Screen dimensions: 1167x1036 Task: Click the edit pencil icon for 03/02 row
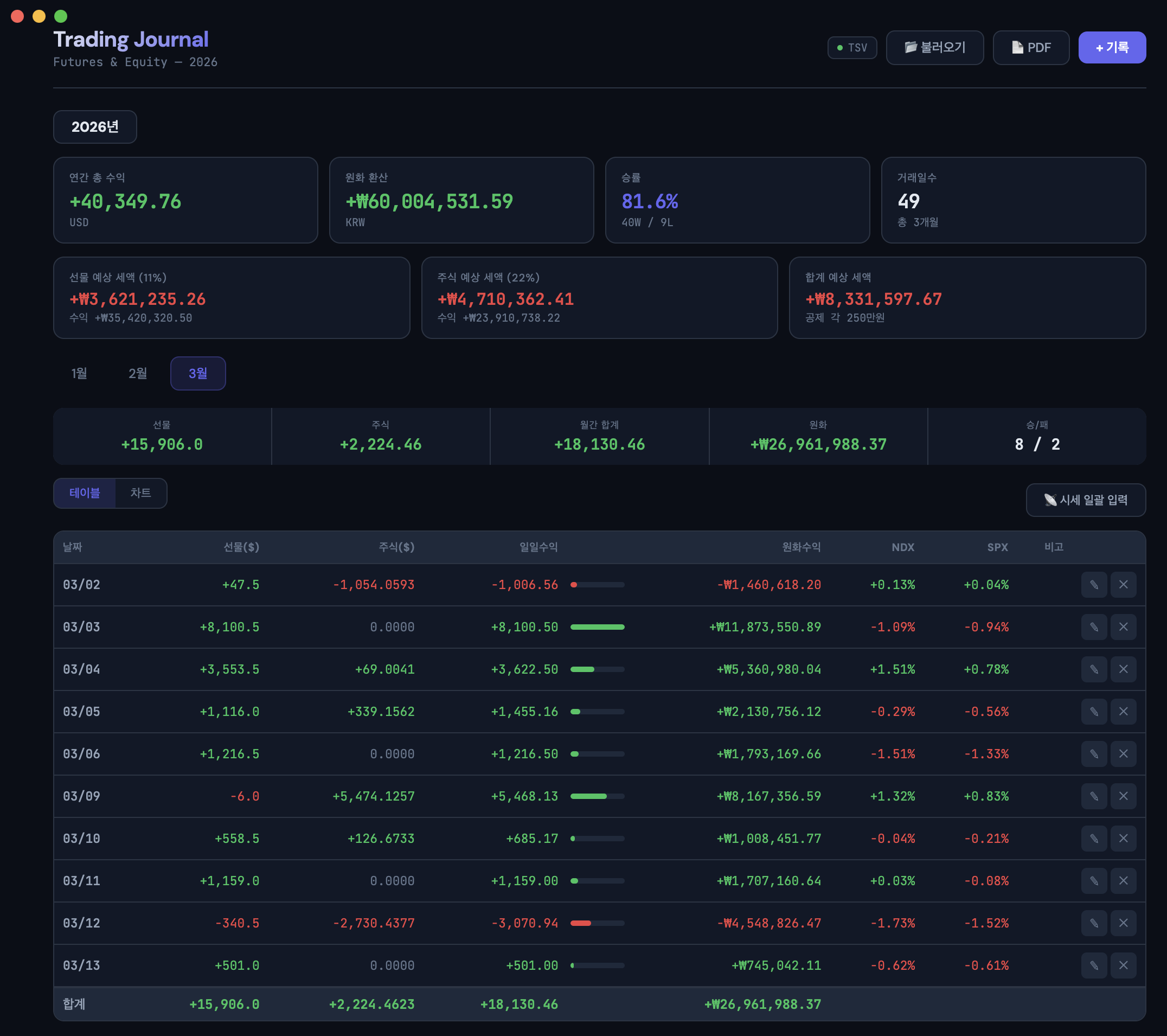pyautogui.click(x=1093, y=584)
